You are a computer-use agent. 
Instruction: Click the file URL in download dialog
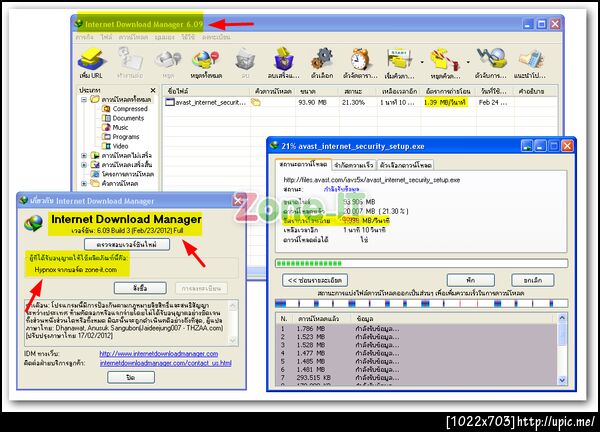(x=372, y=180)
